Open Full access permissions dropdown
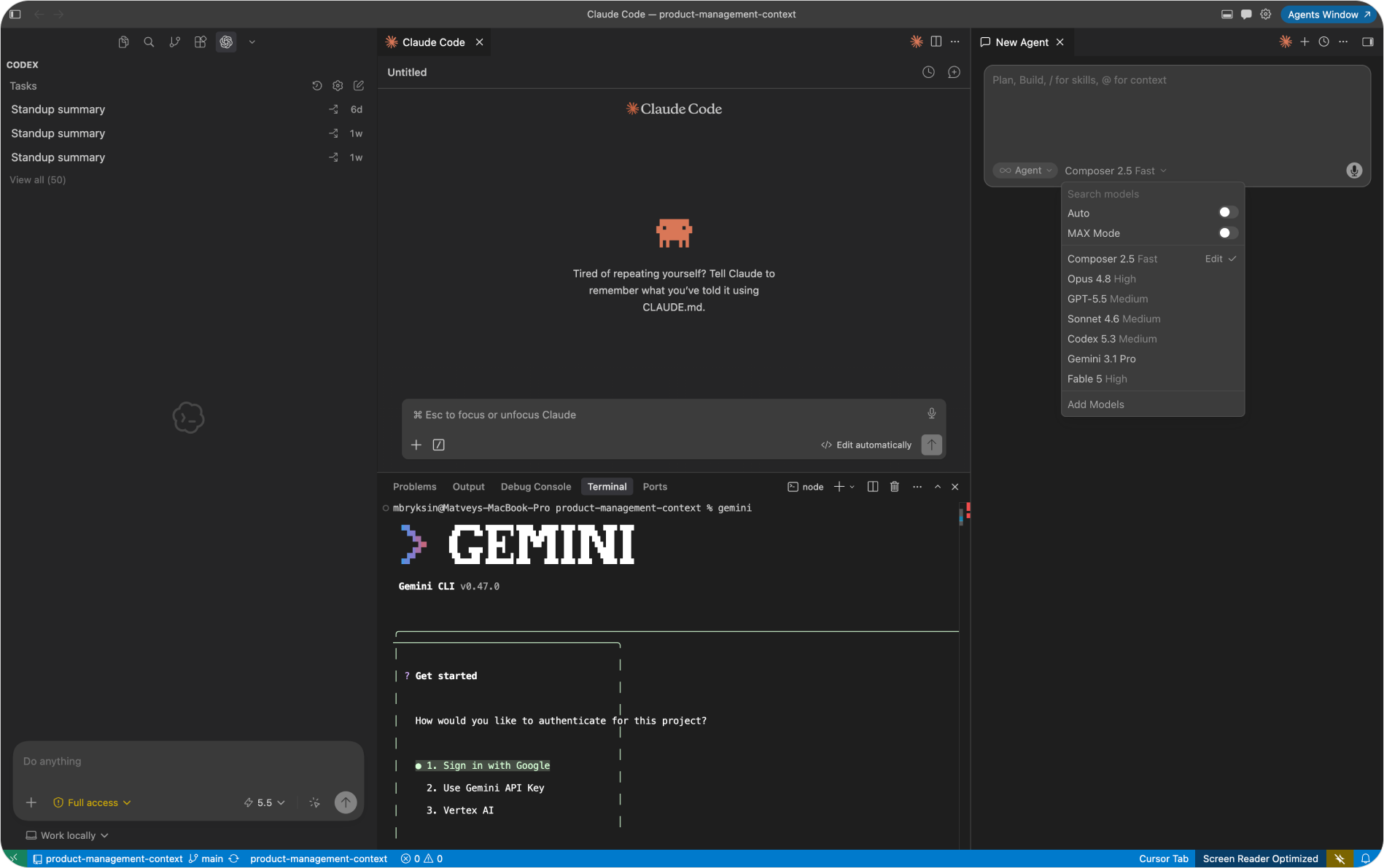 coord(92,802)
